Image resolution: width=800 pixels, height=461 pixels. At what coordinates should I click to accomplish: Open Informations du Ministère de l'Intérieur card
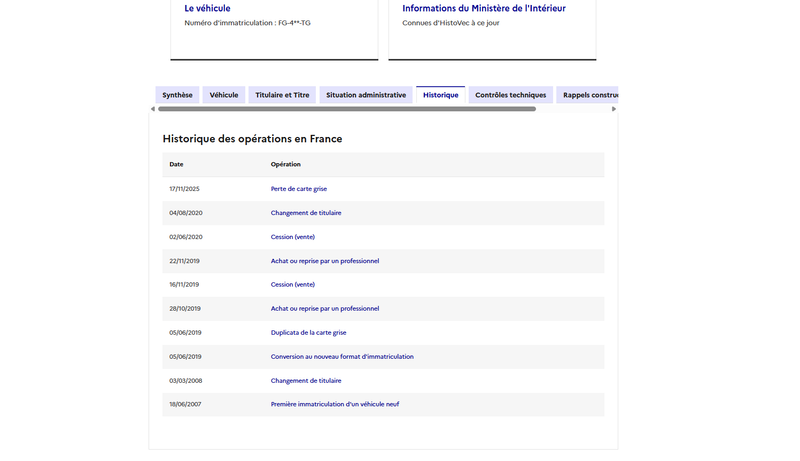point(484,8)
